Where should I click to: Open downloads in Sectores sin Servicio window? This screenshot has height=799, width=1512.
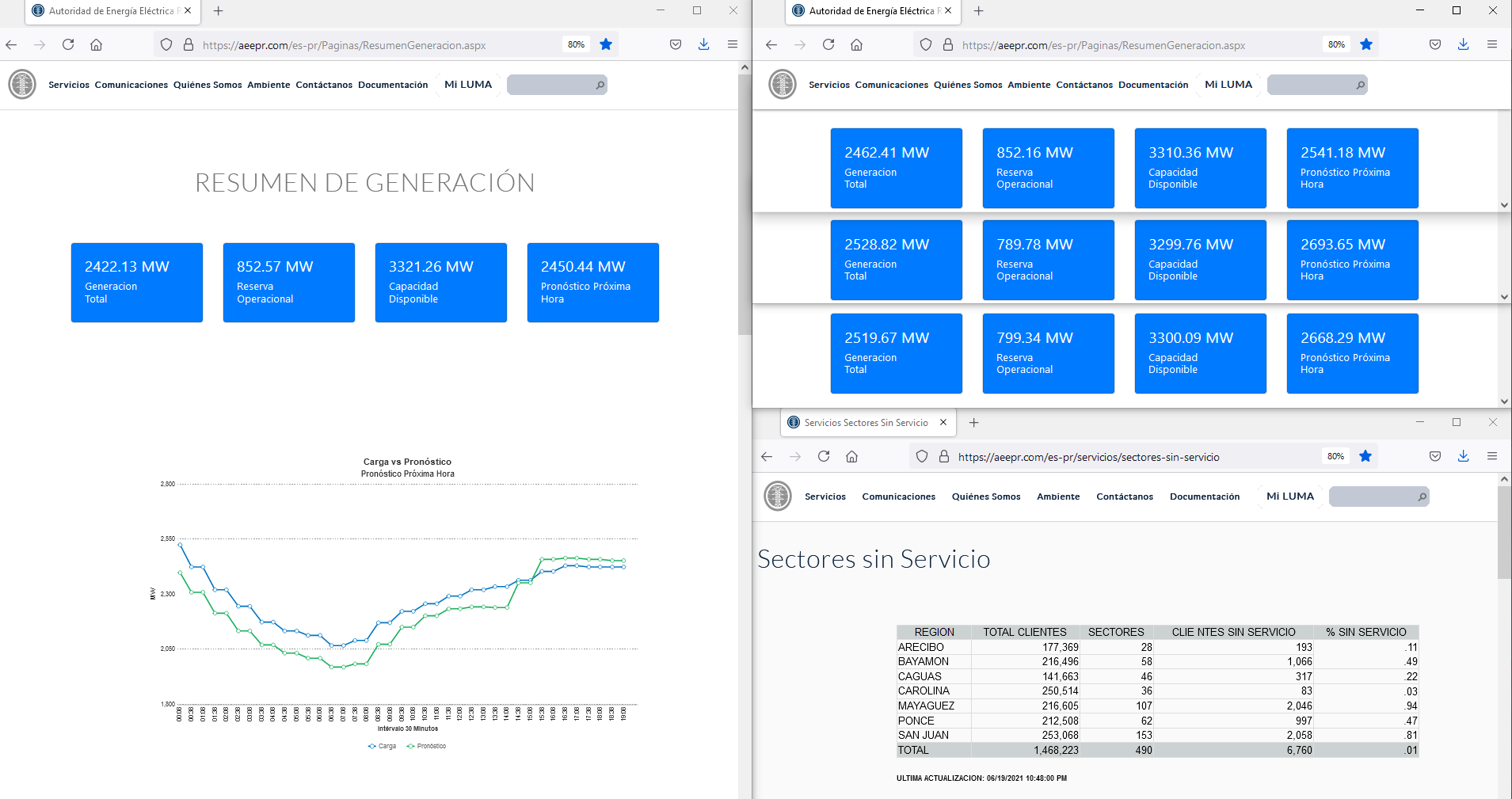(x=1464, y=456)
